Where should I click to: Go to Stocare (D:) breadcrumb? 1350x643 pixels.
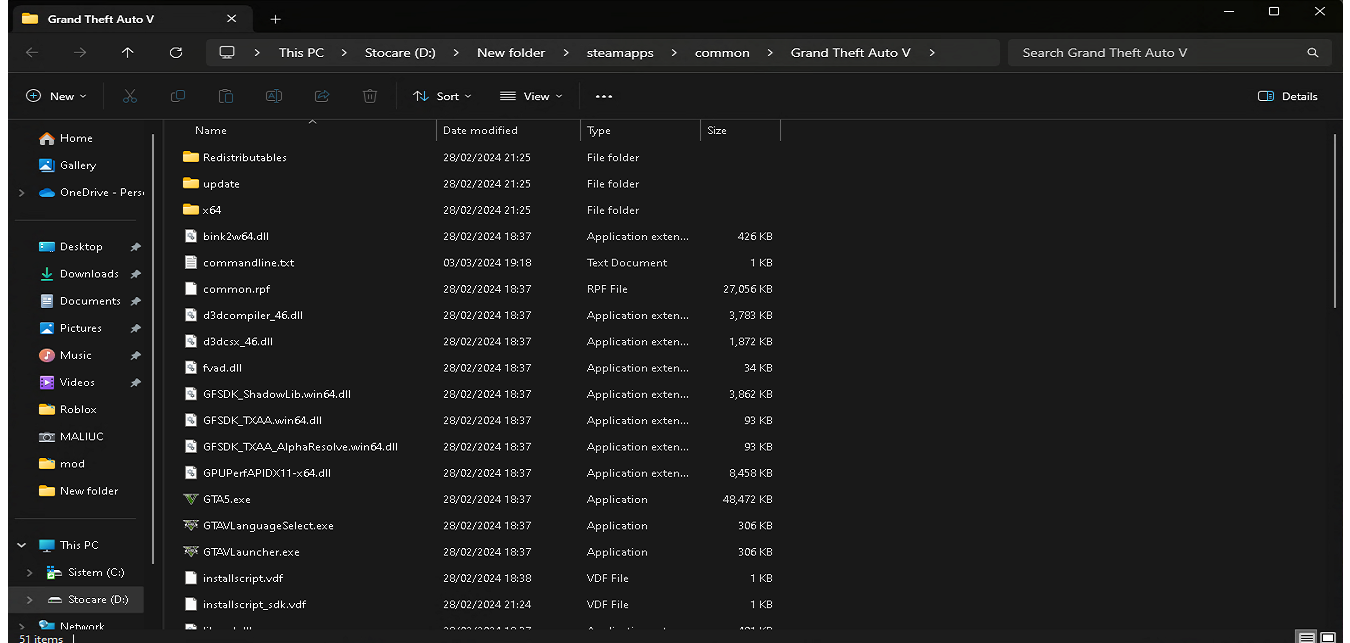400,53
